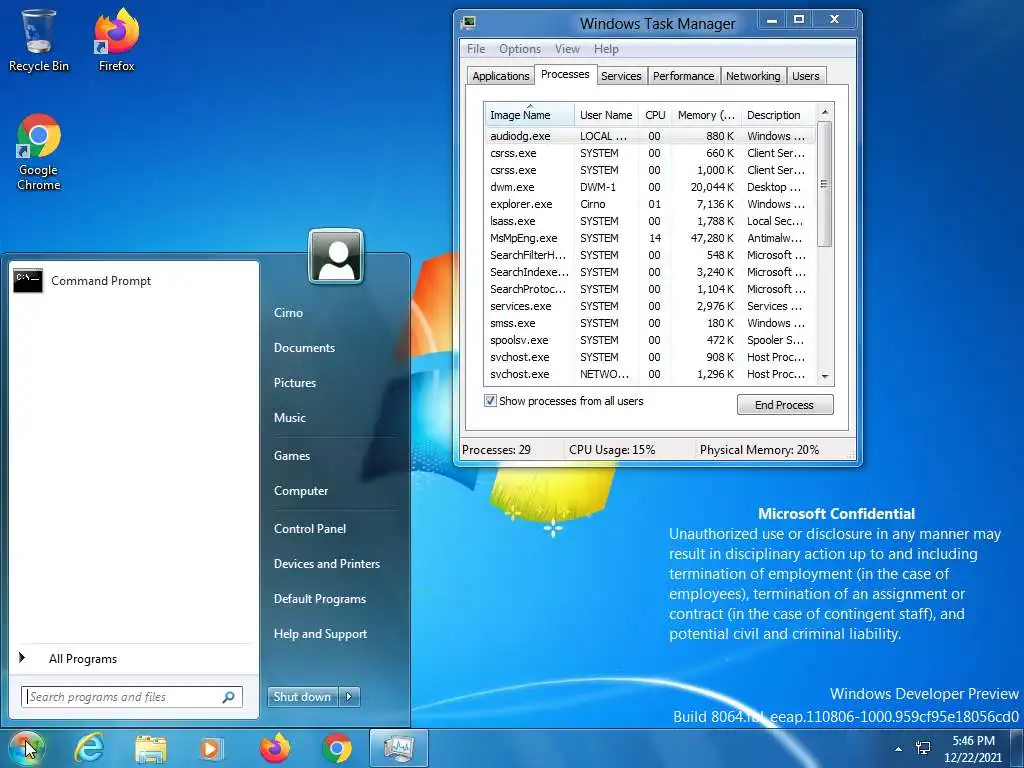This screenshot has height=768, width=1024.
Task: Open the Recycle Bin desktop icon
Action: (x=39, y=39)
